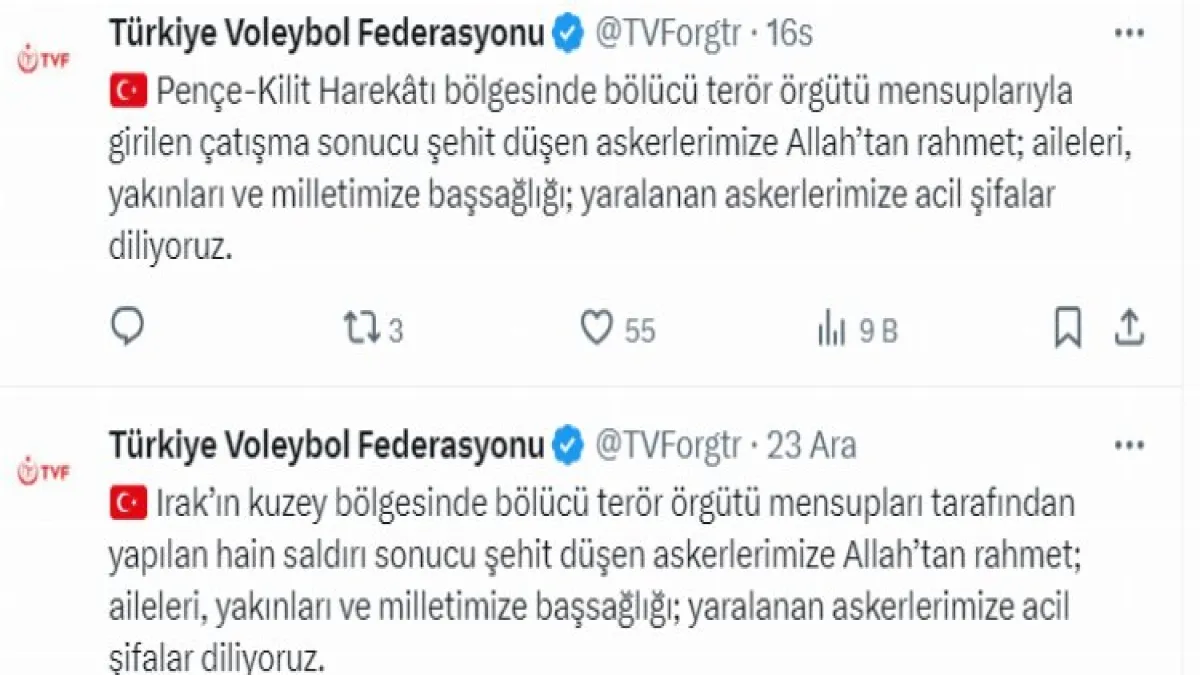Share the first tweet via share icon
This screenshot has width=1200, height=675.
[x=1128, y=327]
